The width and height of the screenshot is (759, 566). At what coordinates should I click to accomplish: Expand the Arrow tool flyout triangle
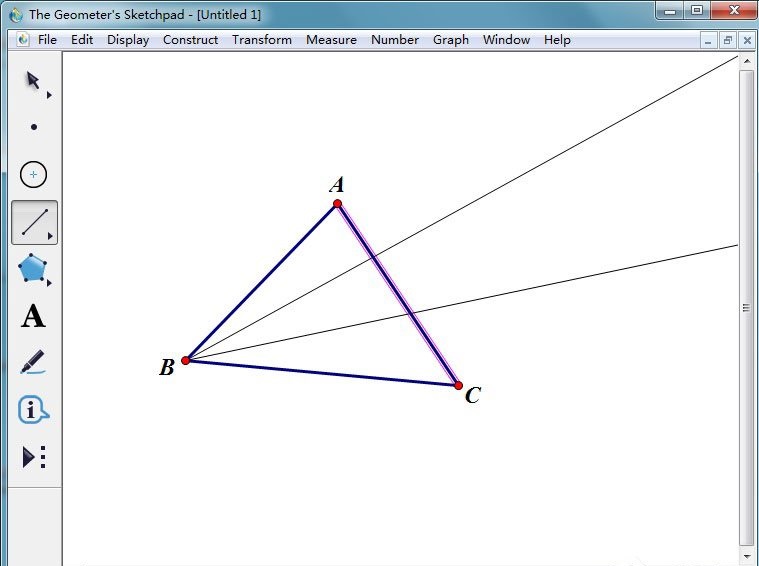(49, 95)
